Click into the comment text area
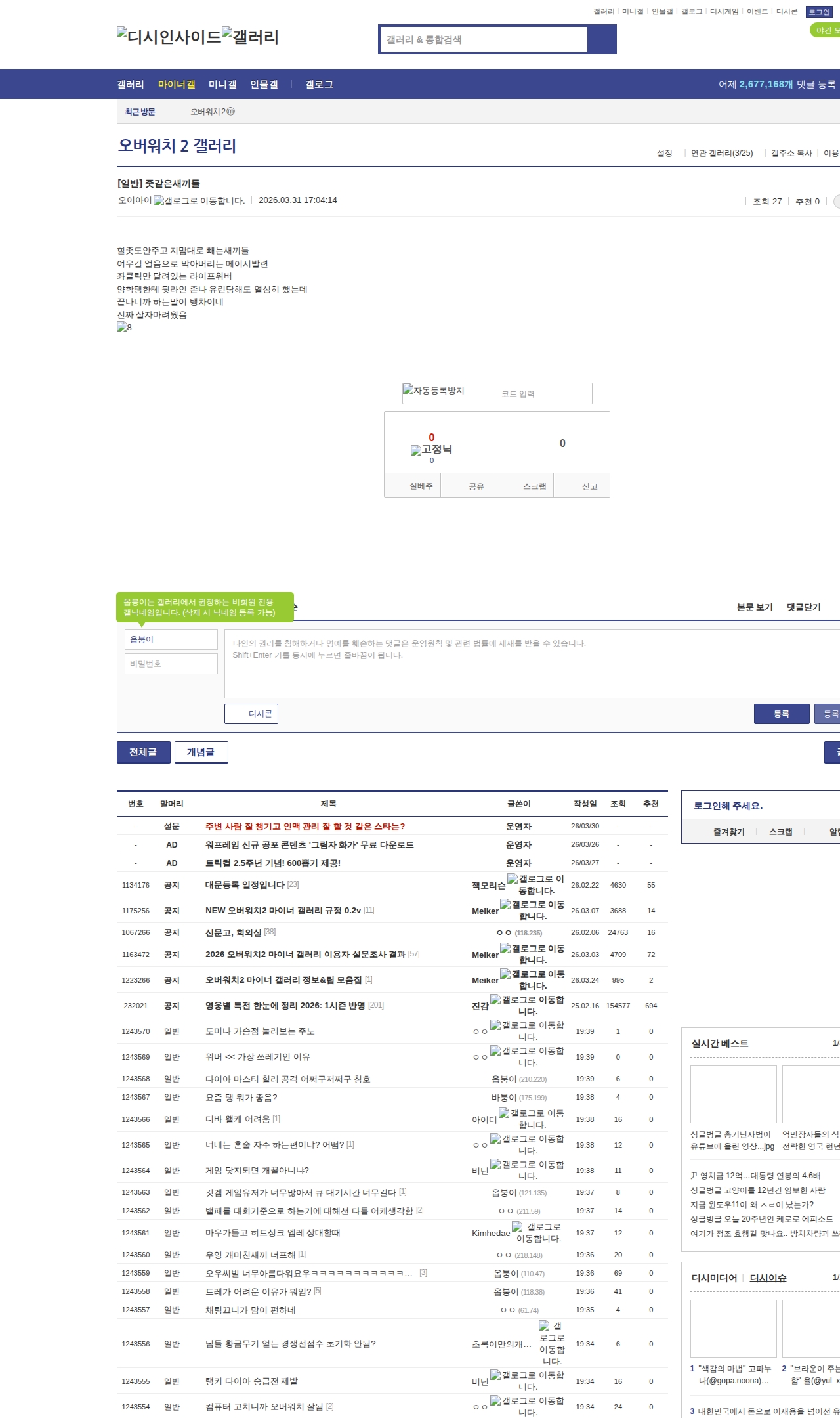 pos(532,664)
